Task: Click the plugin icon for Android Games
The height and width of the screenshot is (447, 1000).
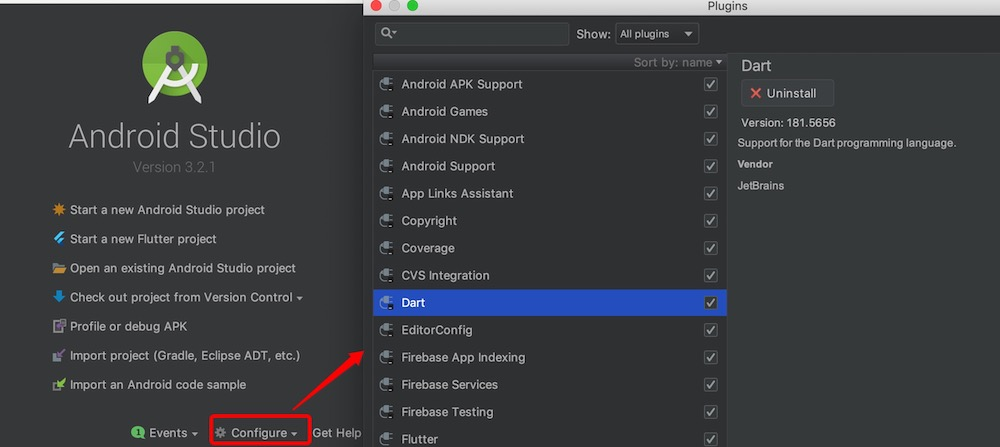Action: (x=386, y=112)
